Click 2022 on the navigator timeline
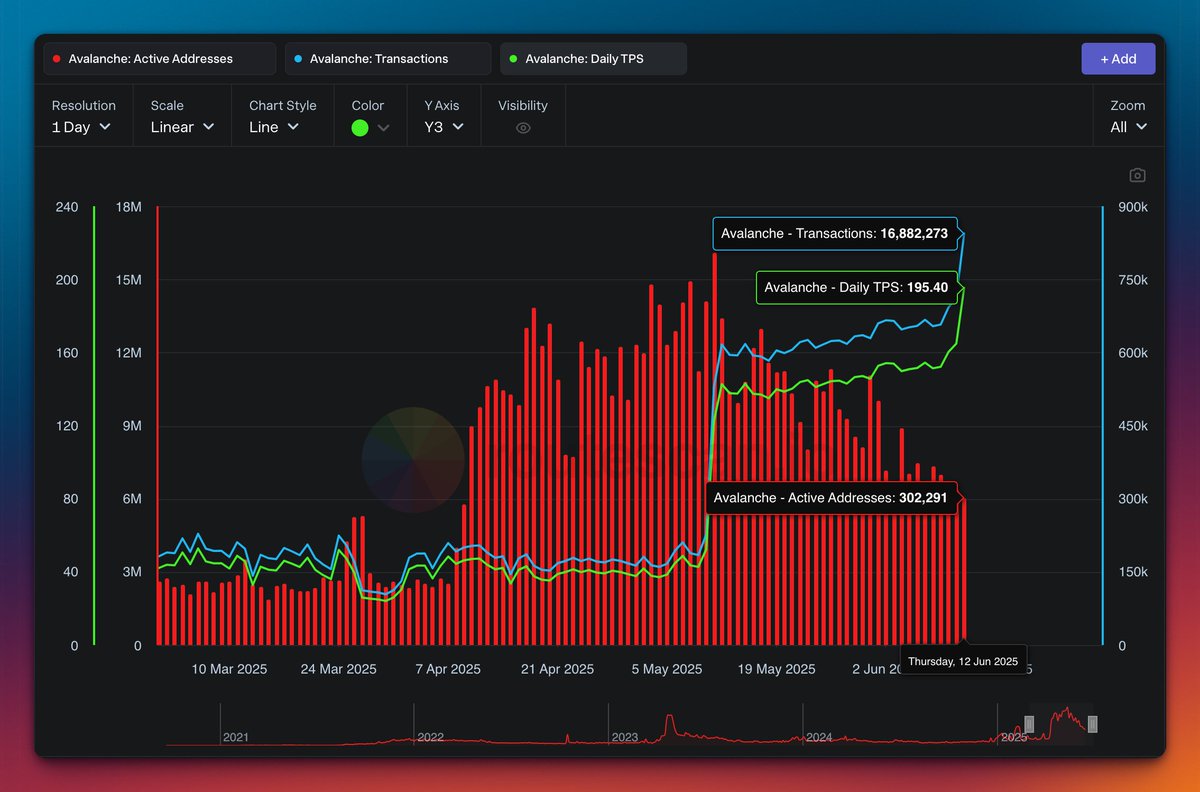 (x=431, y=737)
